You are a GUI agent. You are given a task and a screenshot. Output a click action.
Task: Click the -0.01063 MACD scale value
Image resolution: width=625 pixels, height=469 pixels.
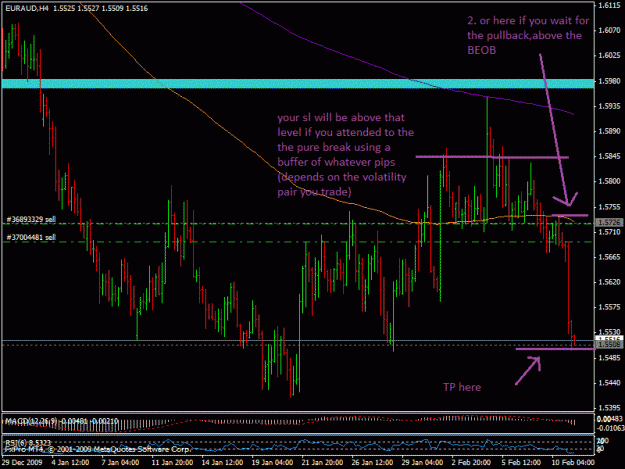610,428
